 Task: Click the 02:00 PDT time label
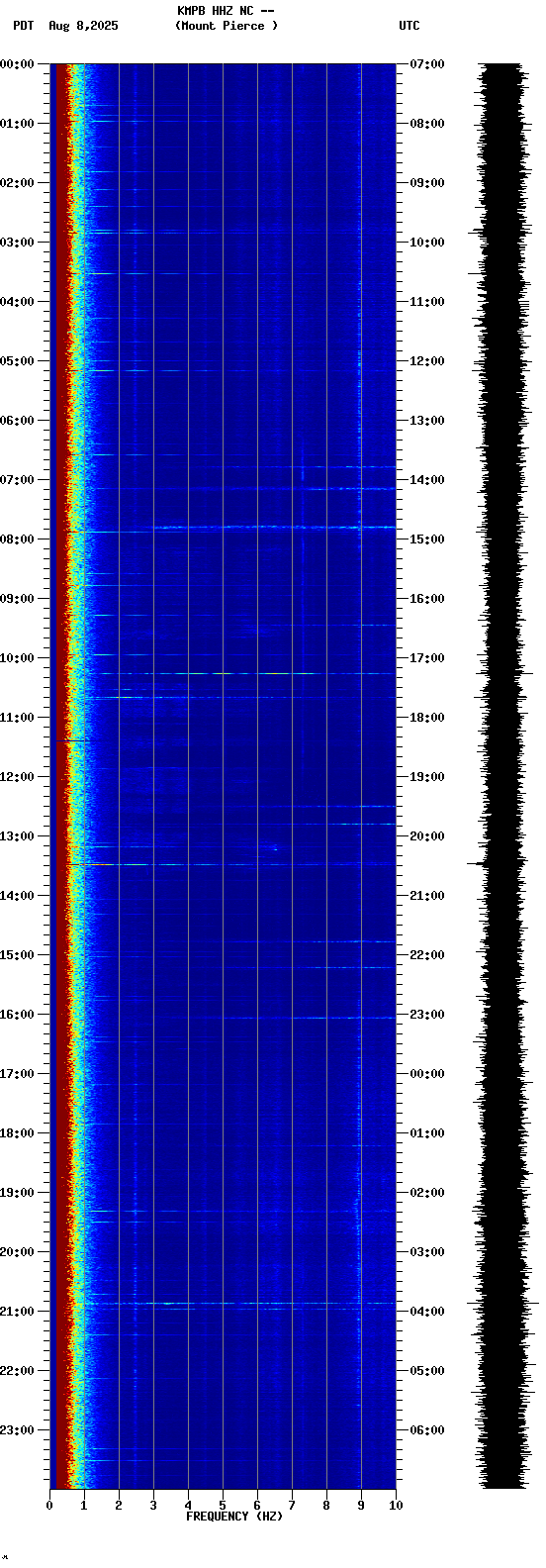(17, 183)
